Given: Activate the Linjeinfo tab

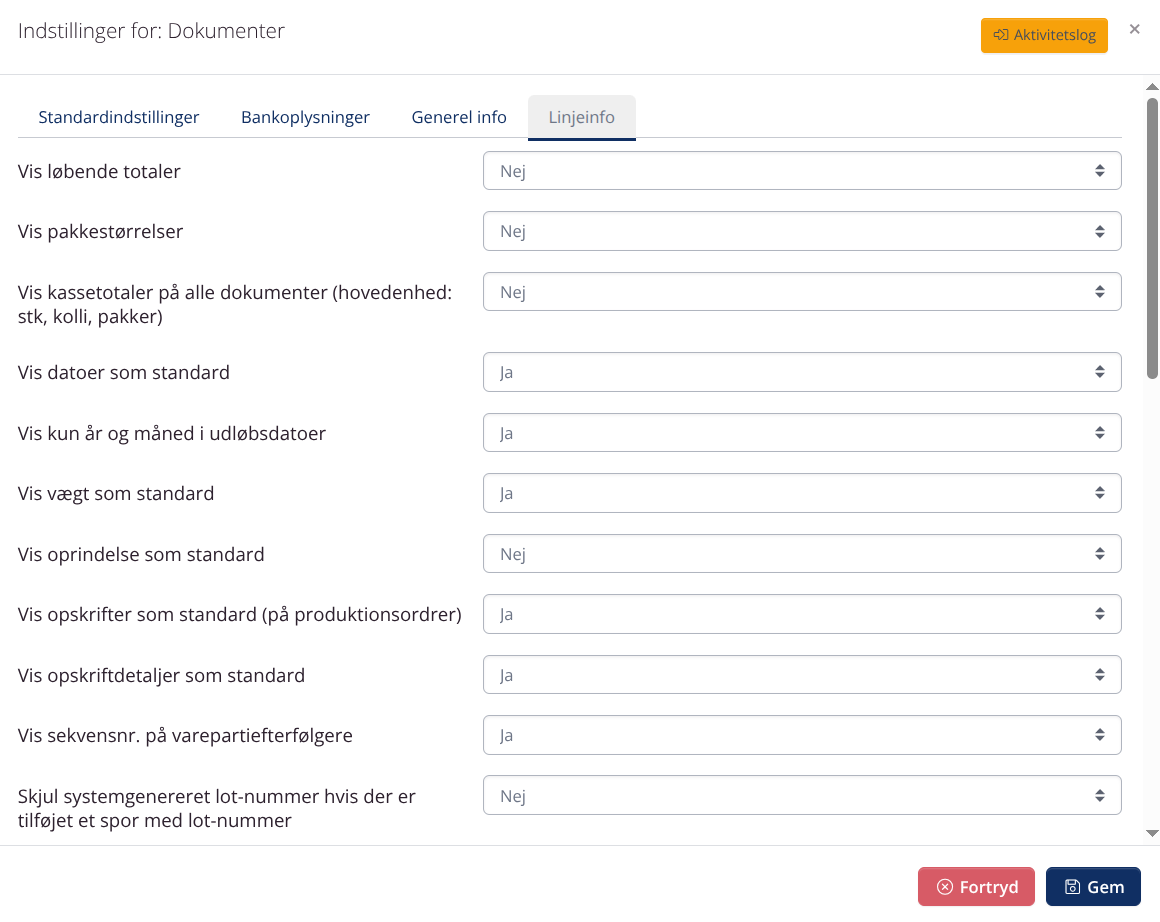Looking at the screenshot, I should pos(581,117).
